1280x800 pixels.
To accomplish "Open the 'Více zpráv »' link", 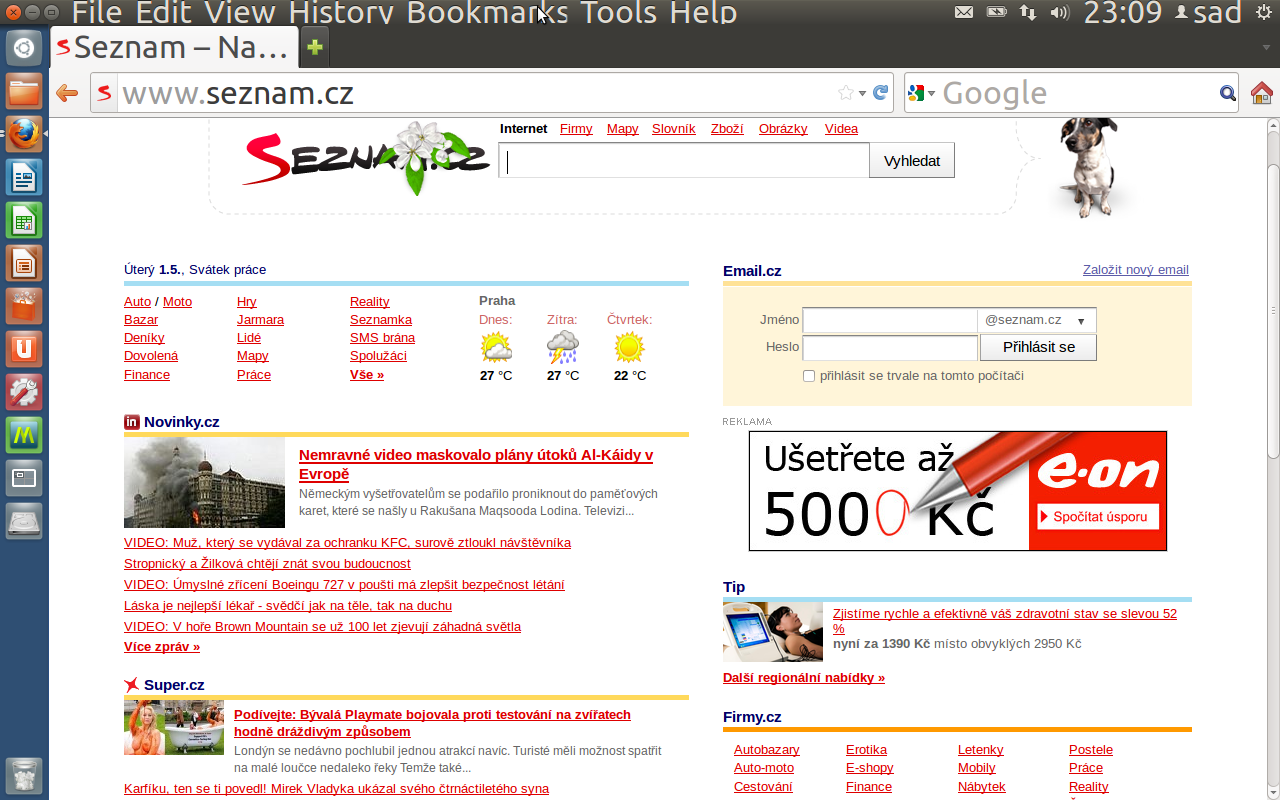I will [162, 647].
